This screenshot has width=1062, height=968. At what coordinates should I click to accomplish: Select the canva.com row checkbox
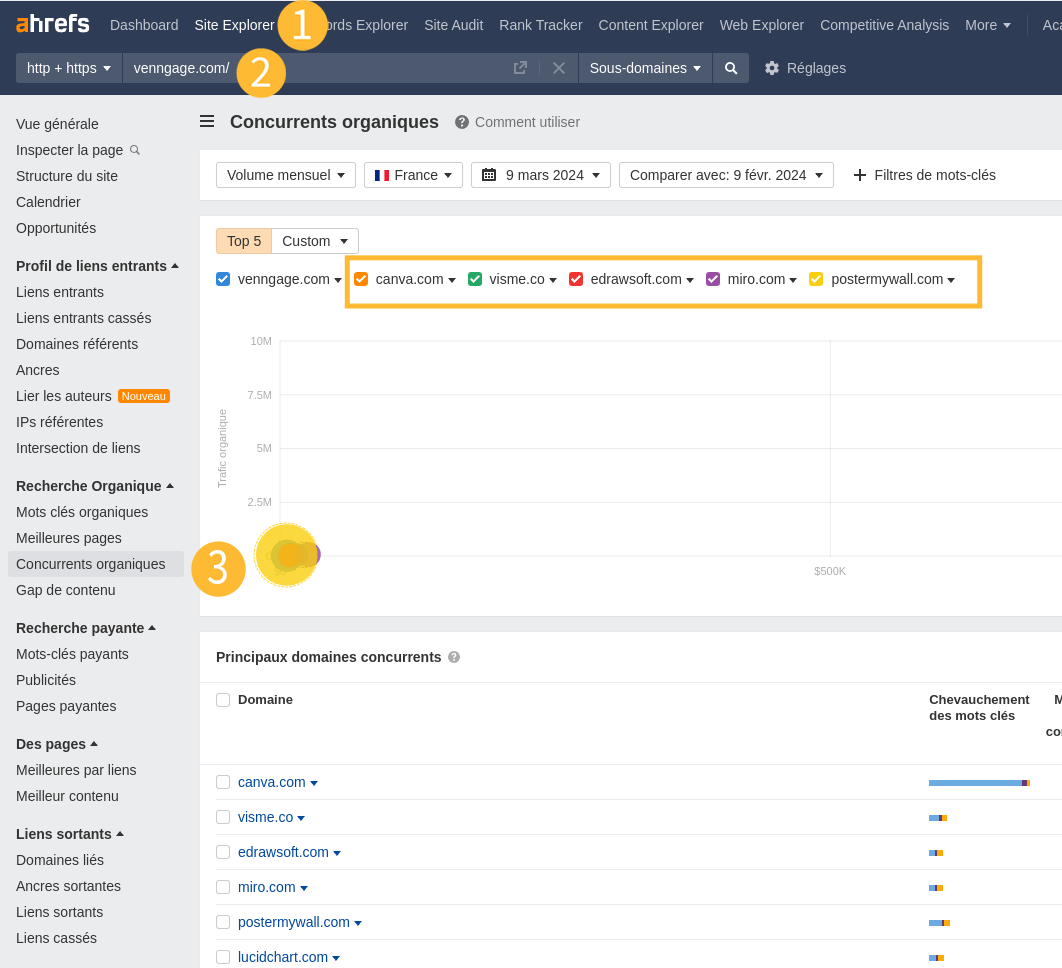[x=223, y=782]
